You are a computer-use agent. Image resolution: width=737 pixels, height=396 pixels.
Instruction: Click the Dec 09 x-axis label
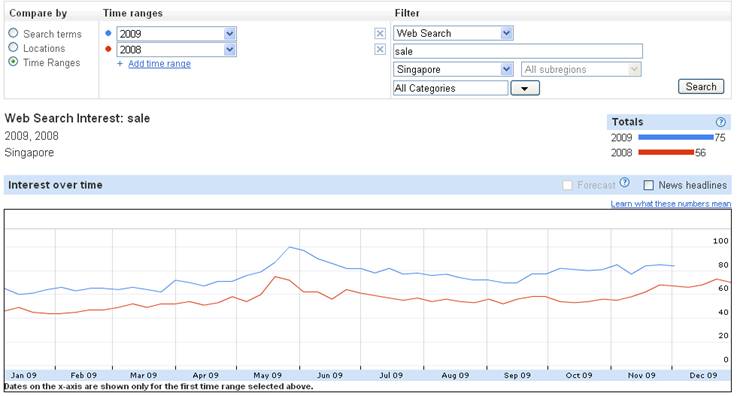[703, 375]
